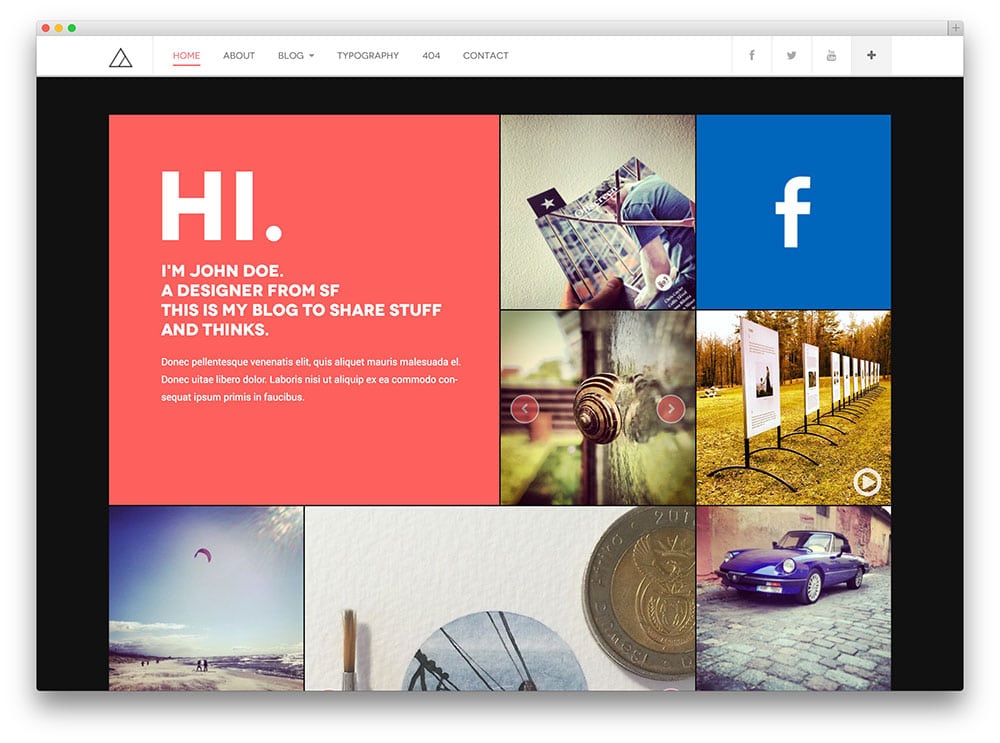Open the Twitter icon in navbar
This screenshot has width=1000, height=743.
791,55
